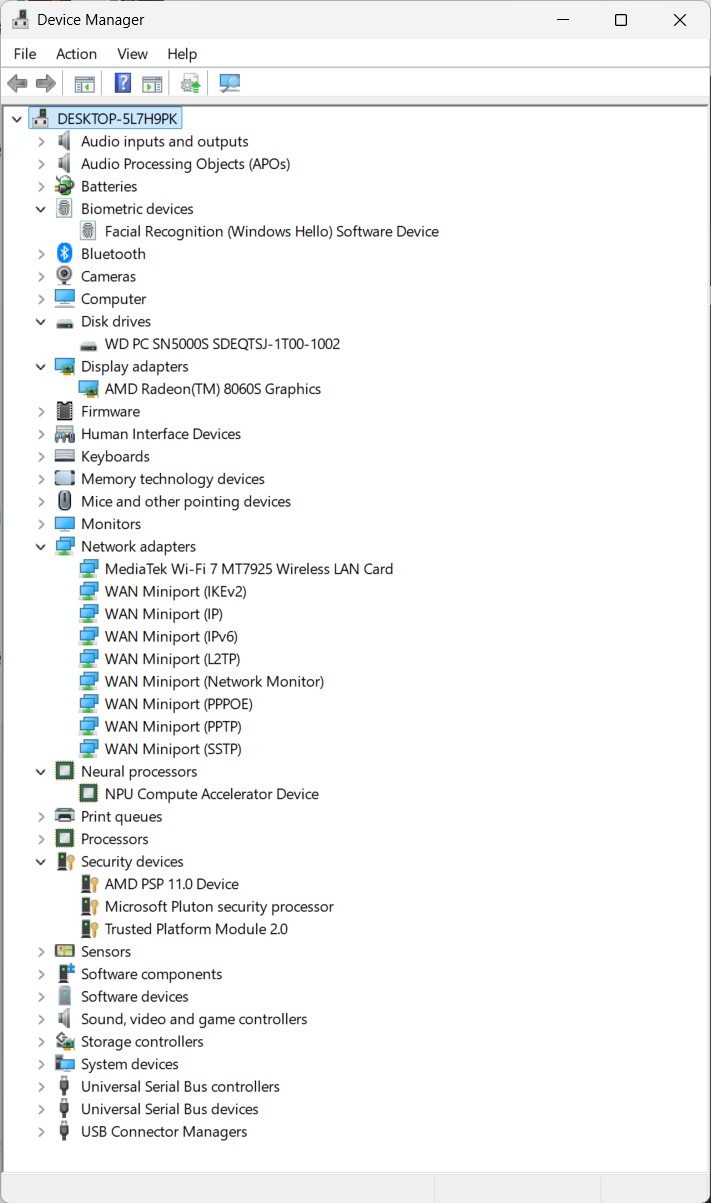Click Scan for hardware changes toolbar icon

(x=230, y=83)
